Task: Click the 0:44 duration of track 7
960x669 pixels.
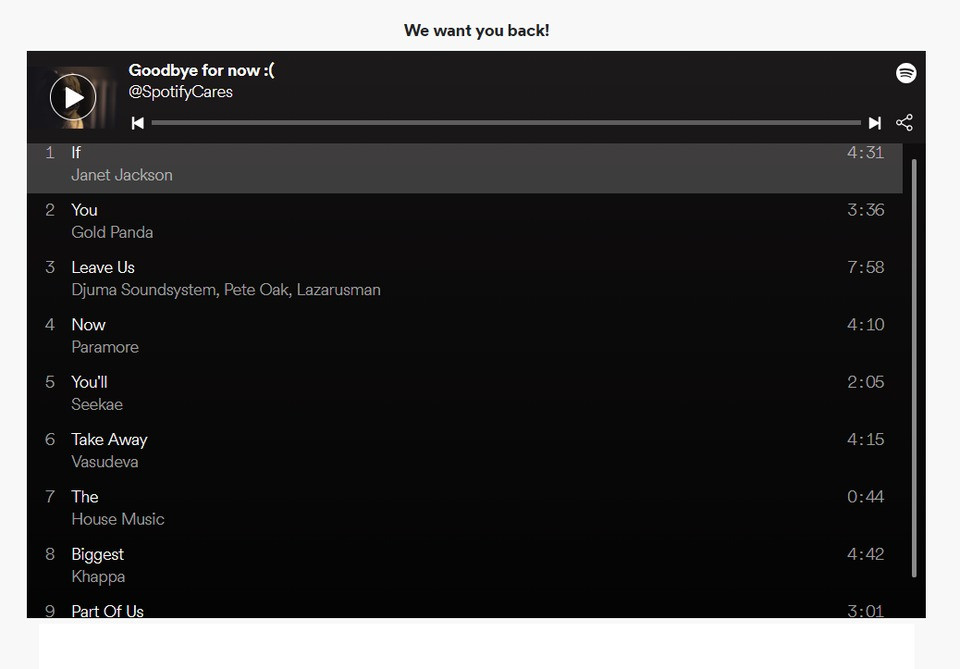Action: [x=865, y=496]
